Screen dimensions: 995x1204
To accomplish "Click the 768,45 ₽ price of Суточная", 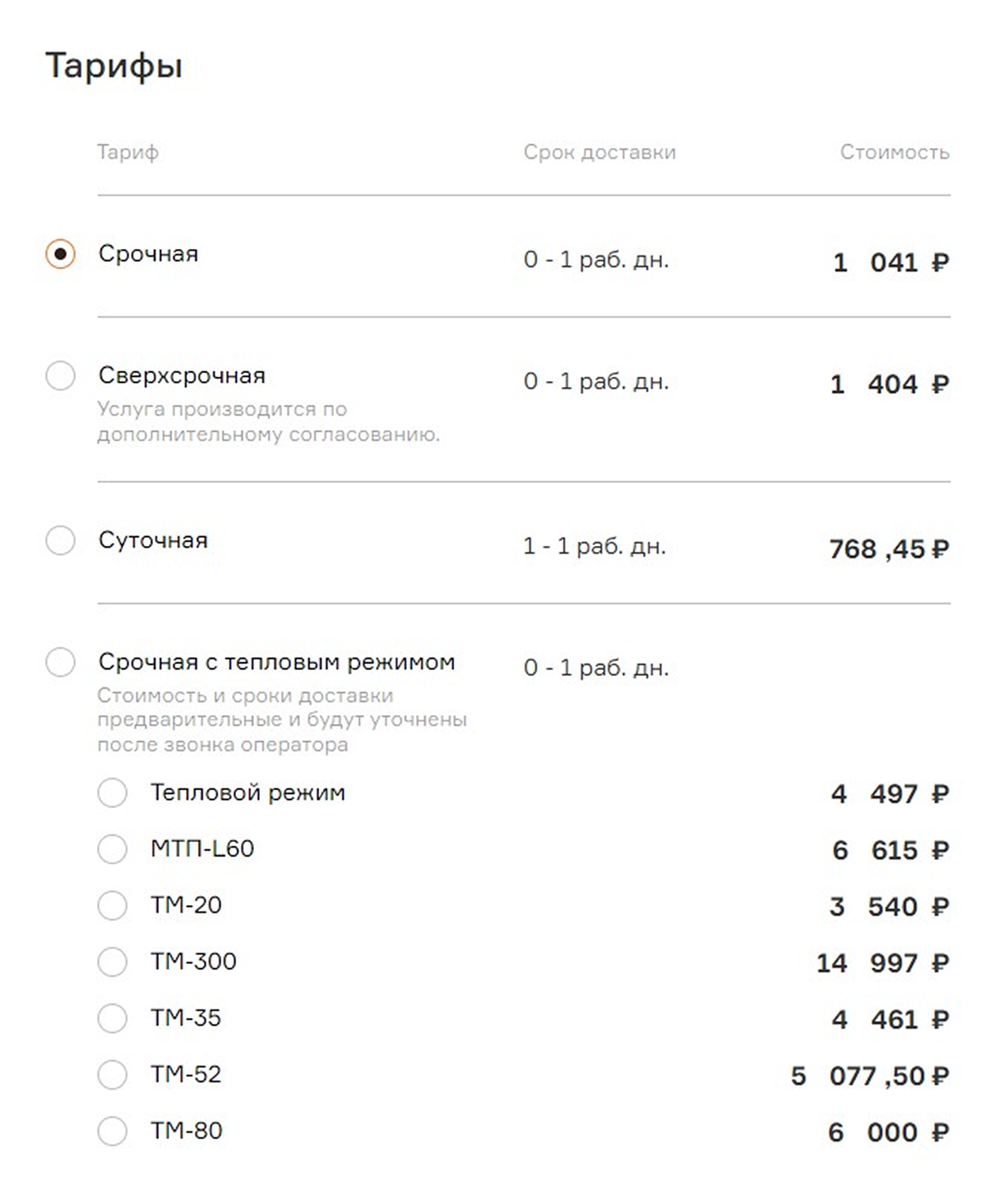I will pos(889,549).
